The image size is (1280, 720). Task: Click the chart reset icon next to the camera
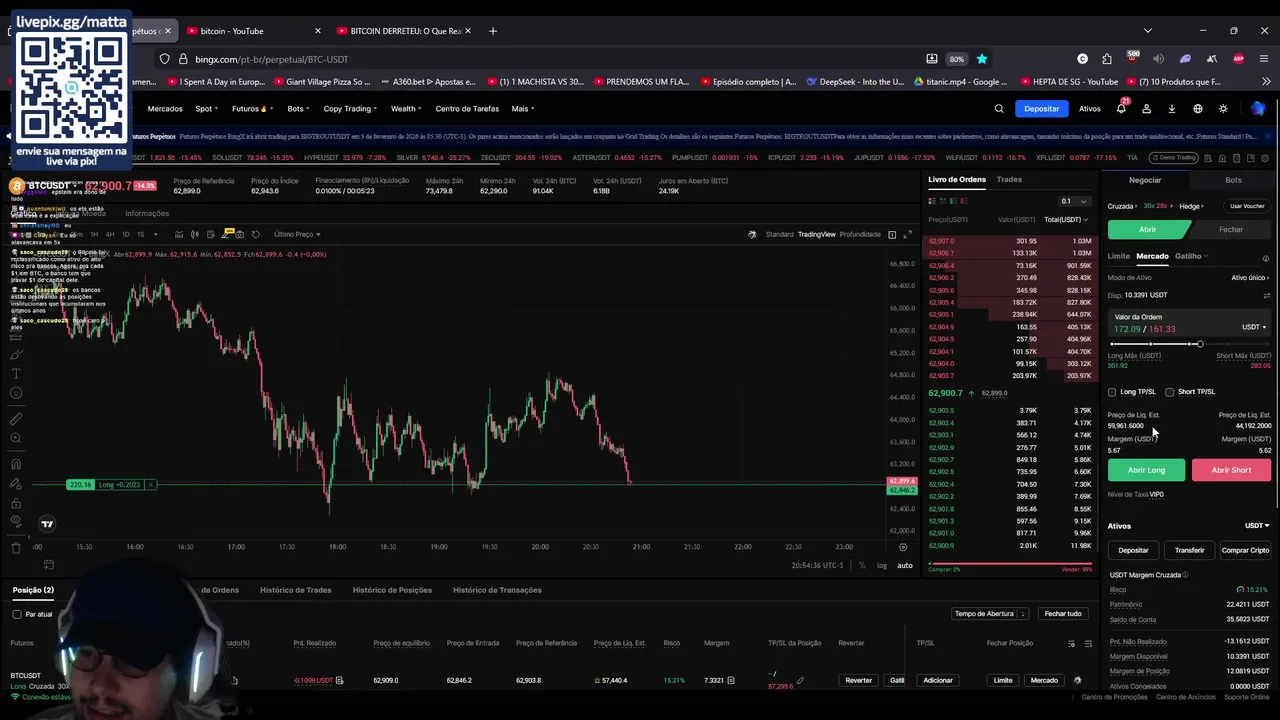pyautogui.click(x=256, y=234)
